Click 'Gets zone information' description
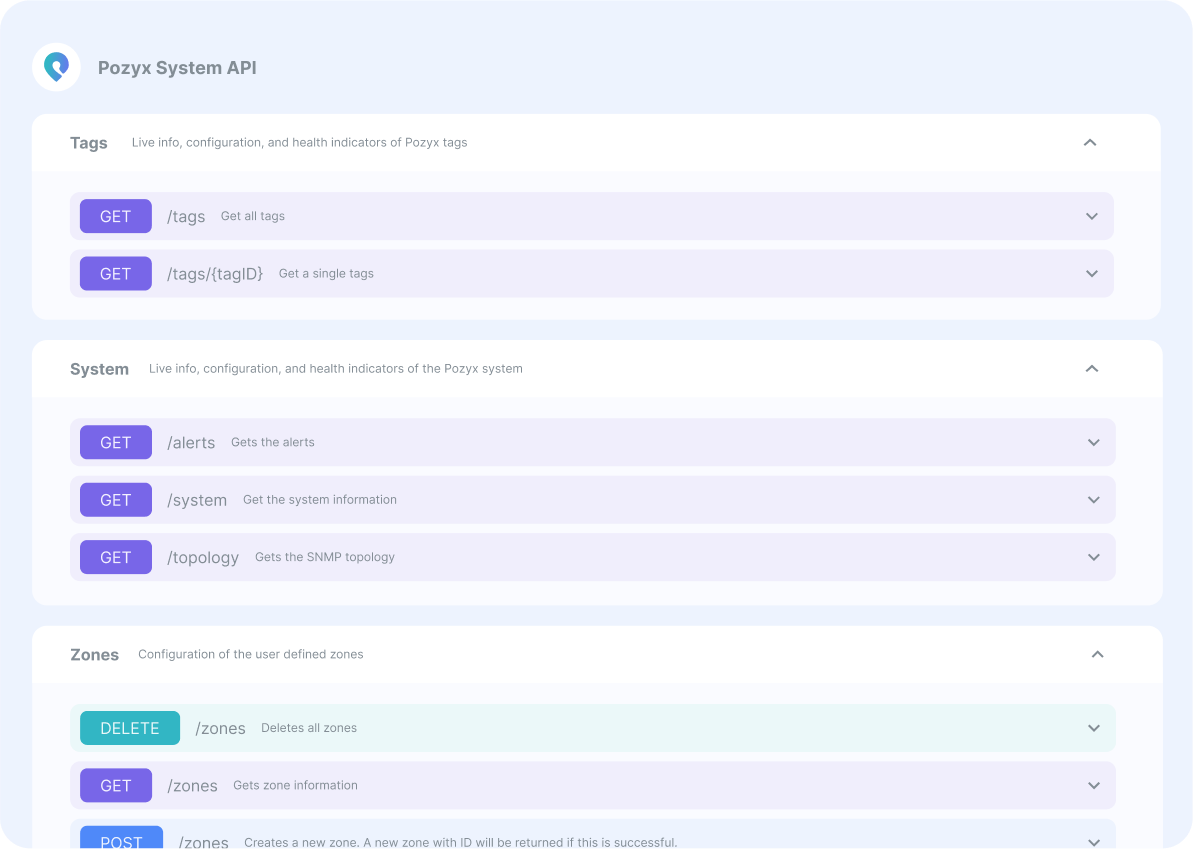 click(295, 785)
